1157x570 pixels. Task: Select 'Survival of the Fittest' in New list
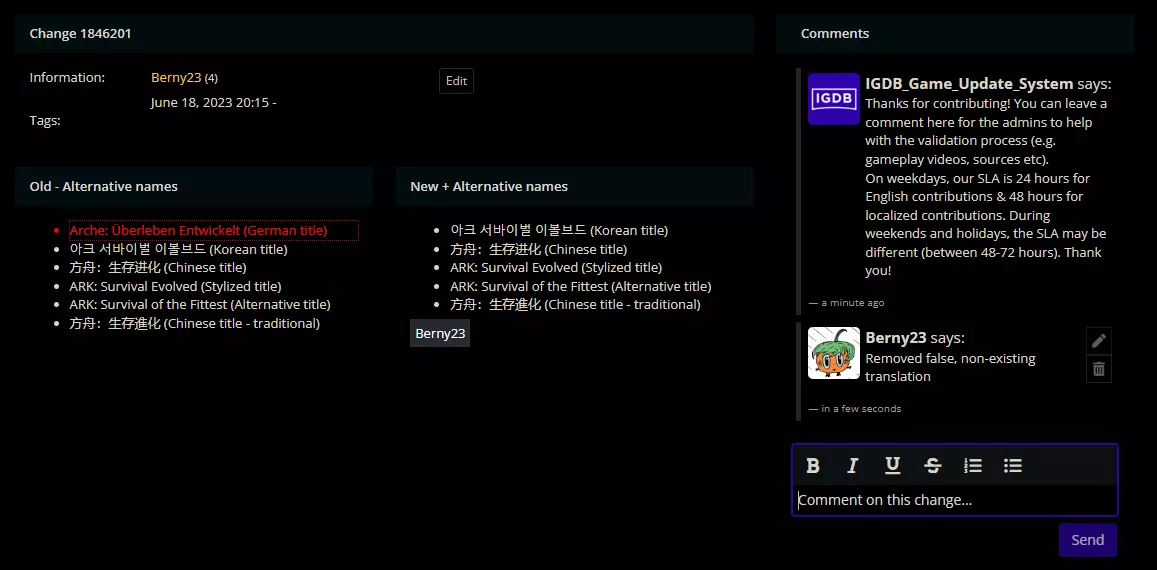[x=581, y=286]
